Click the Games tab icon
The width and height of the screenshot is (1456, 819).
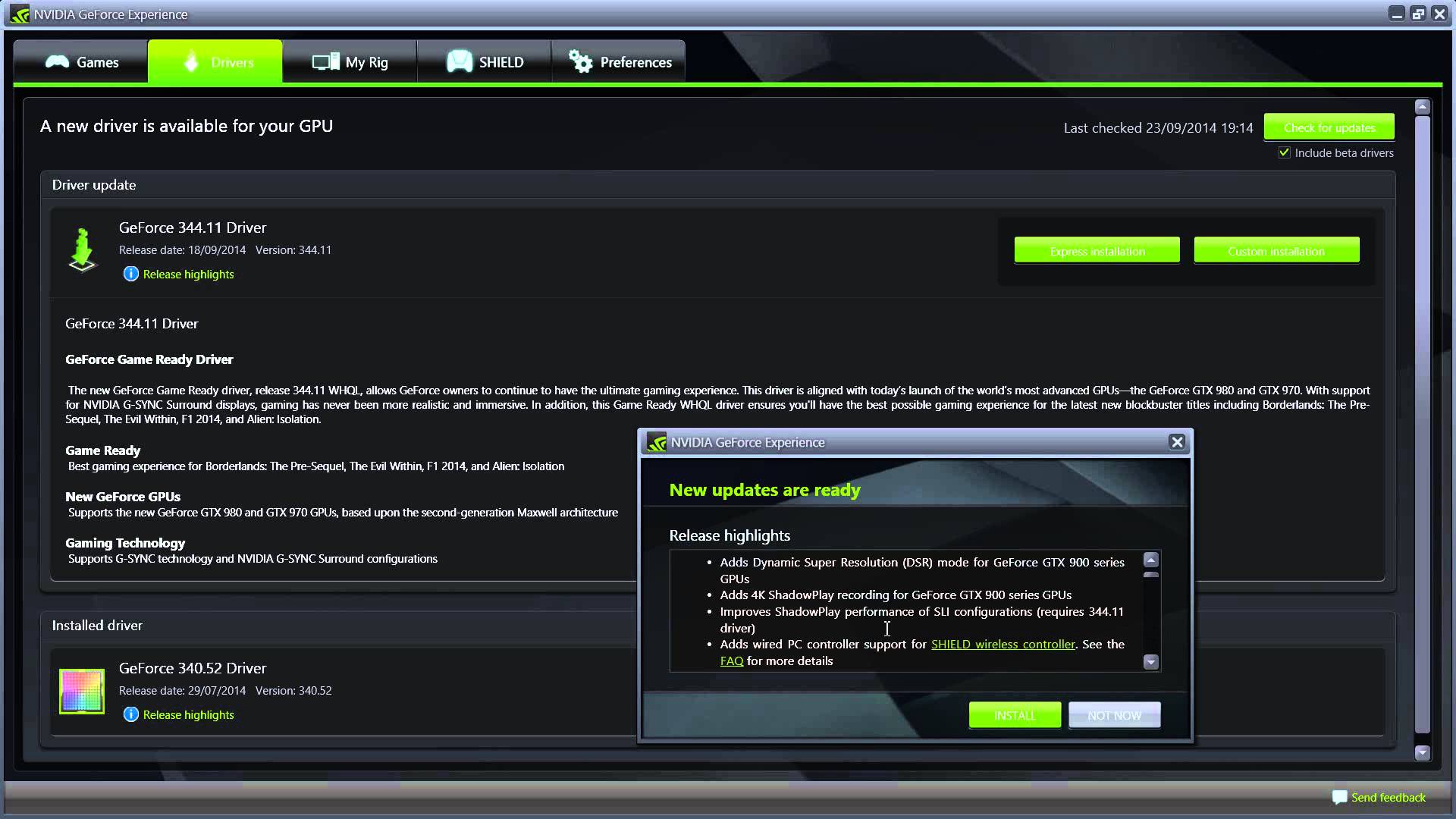[x=57, y=61]
